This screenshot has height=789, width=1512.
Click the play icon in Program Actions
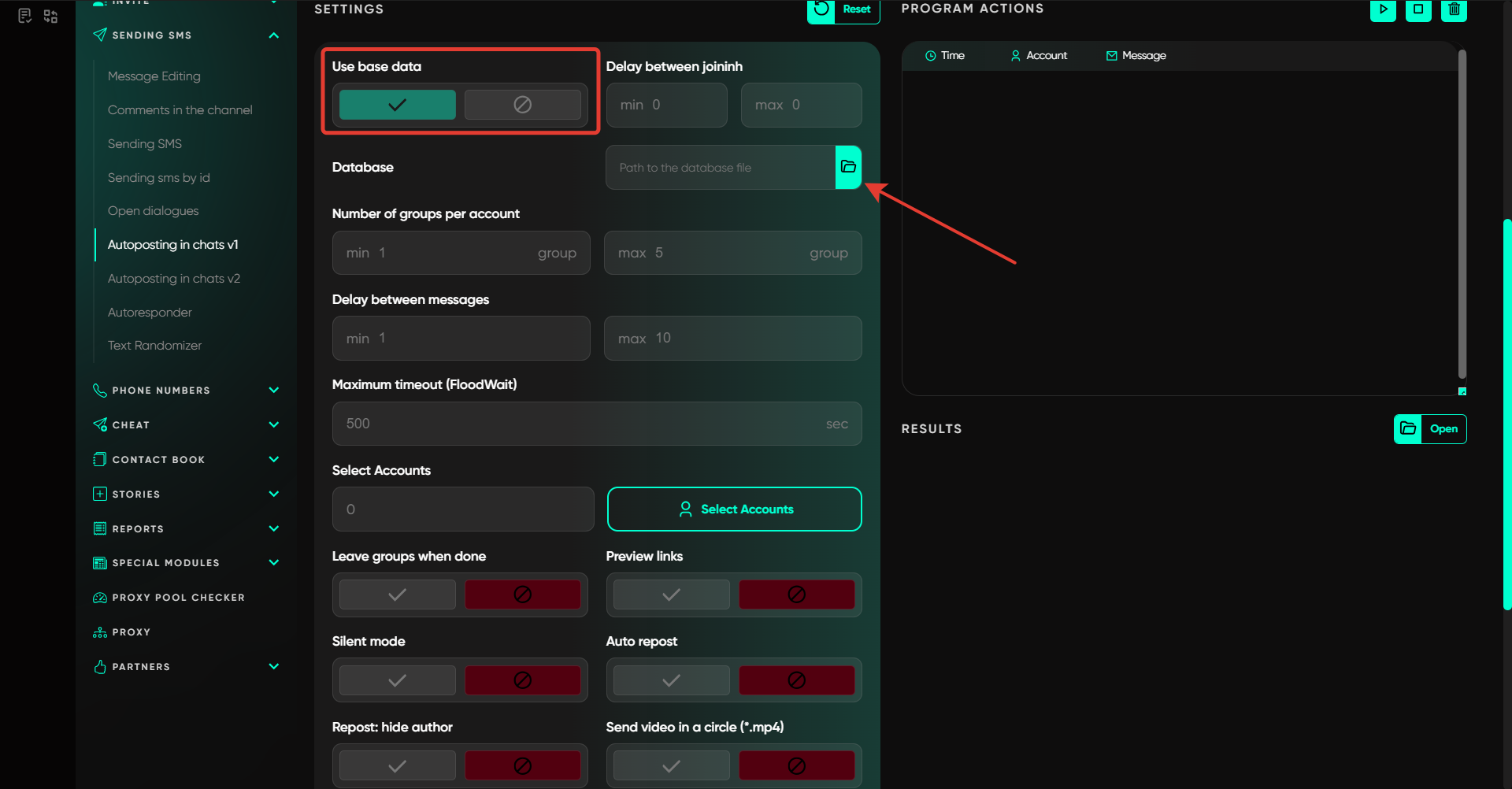pyautogui.click(x=1383, y=10)
